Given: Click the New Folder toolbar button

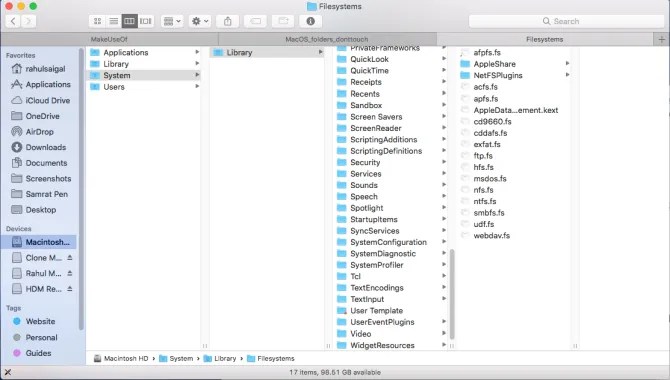Looking at the screenshot, I should coord(283,21).
